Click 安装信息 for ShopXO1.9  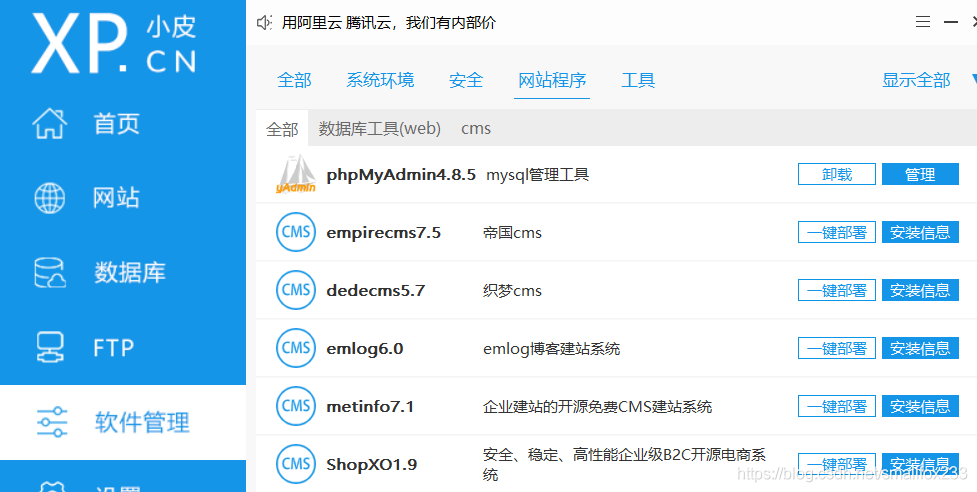(x=920, y=464)
